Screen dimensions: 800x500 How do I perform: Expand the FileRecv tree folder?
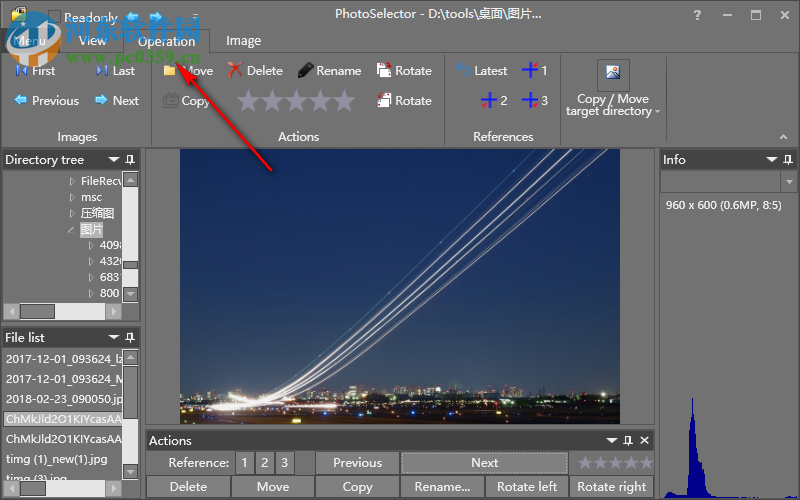click(72, 181)
